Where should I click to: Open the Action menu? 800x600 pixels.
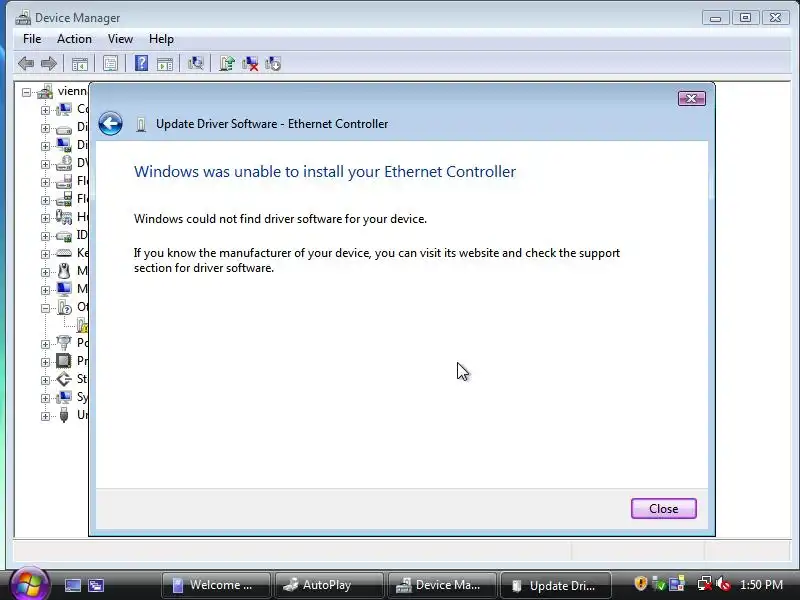(74, 39)
